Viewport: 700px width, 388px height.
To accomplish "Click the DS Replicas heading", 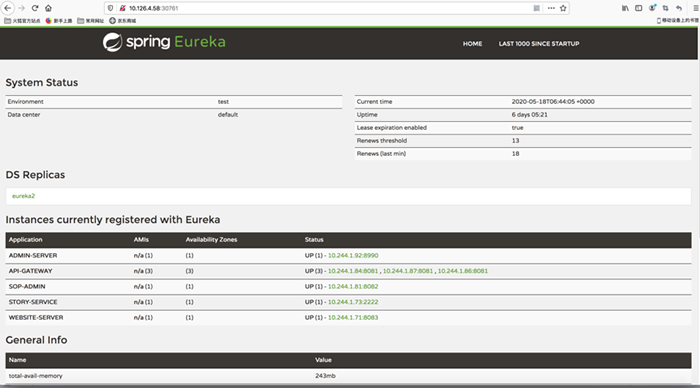I will [x=35, y=175].
